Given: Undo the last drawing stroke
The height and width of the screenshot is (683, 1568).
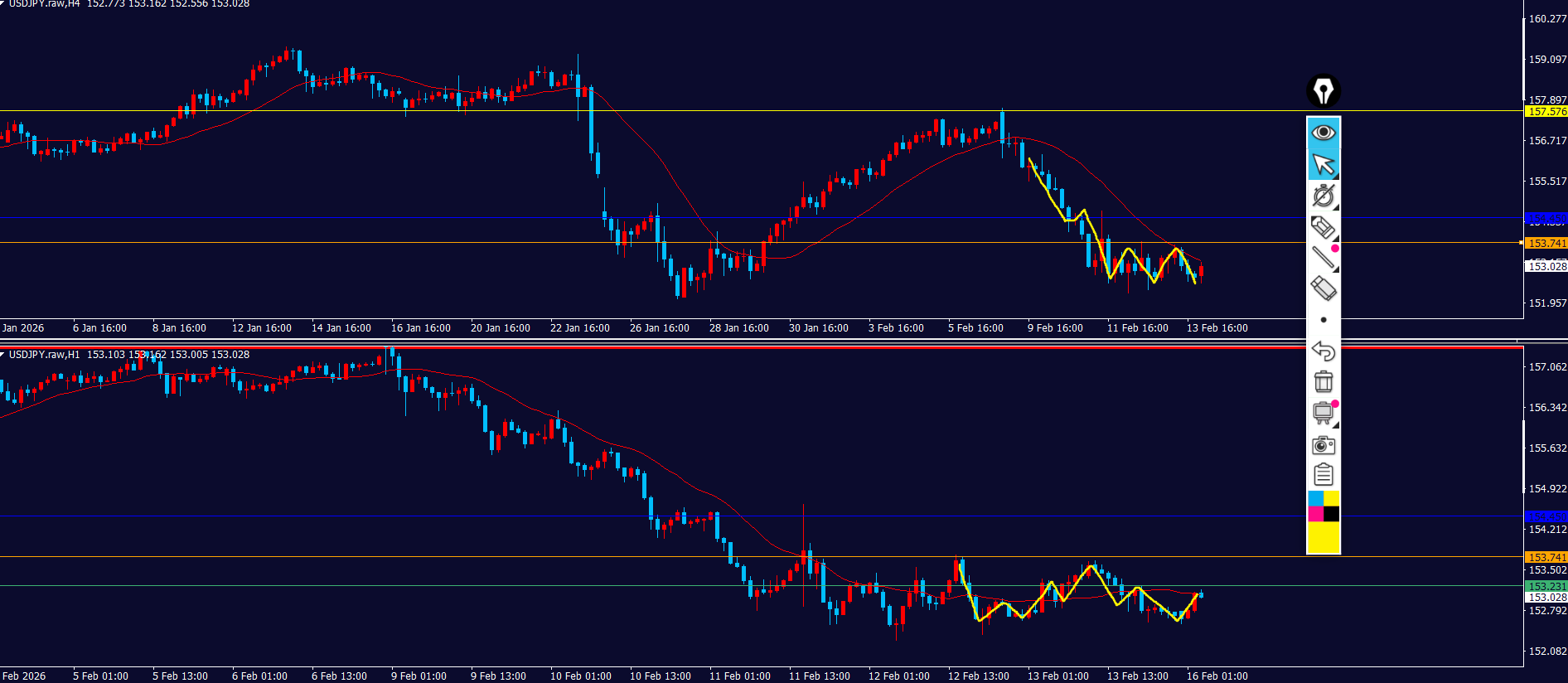Looking at the screenshot, I should [1324, 351].
